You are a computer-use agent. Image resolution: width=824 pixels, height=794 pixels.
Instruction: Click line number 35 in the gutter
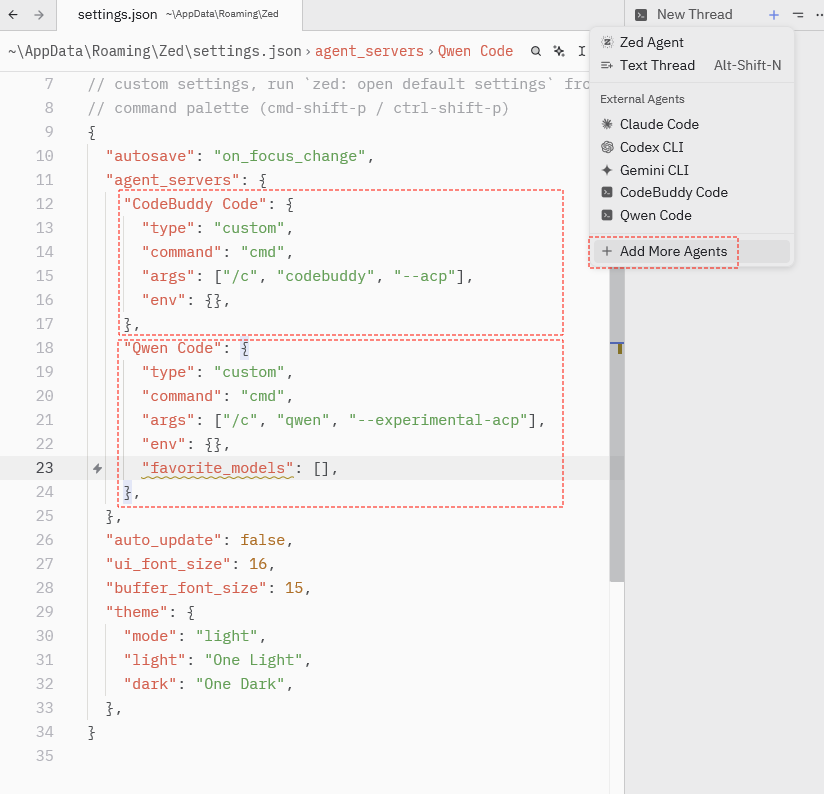tap(45, 756)
